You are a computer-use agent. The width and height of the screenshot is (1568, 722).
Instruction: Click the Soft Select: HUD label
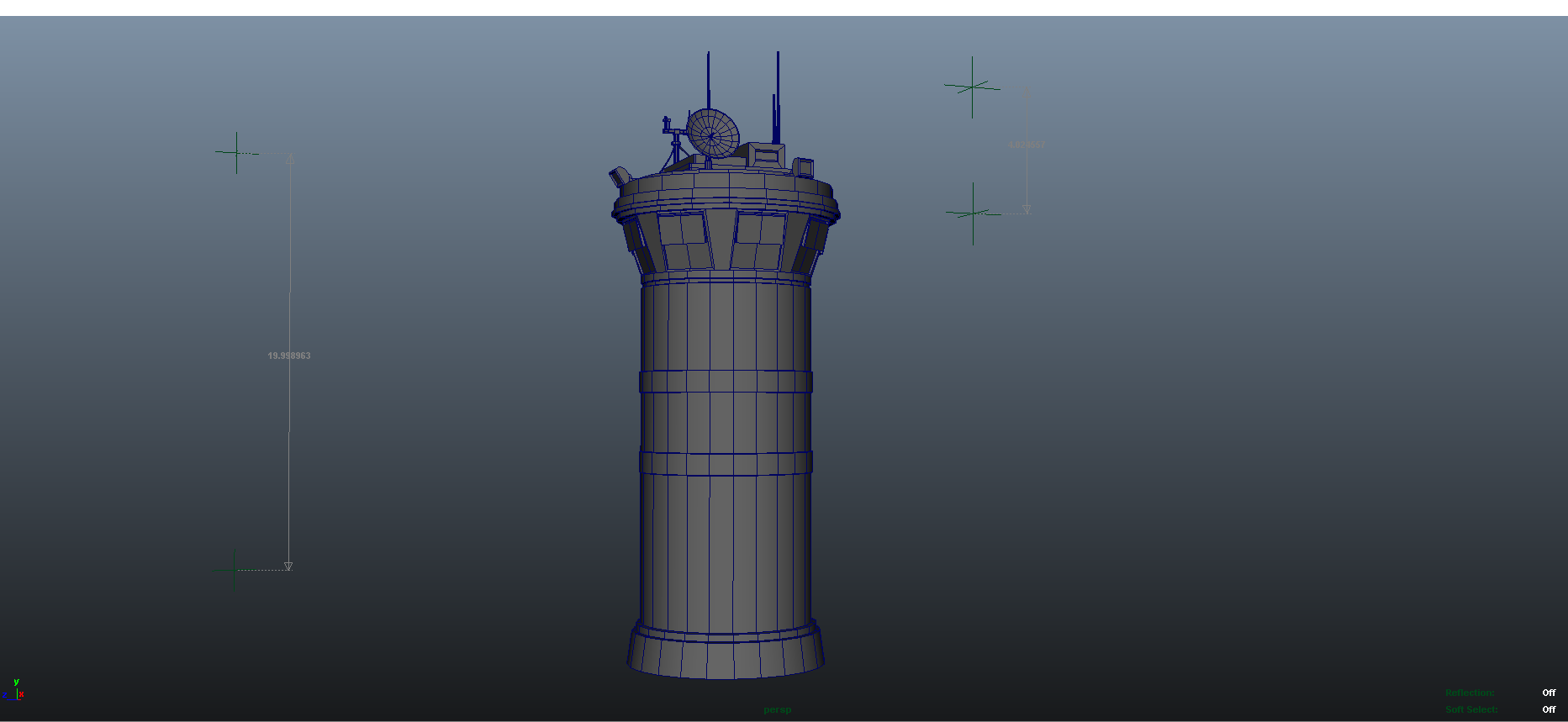pos(1471,709)
